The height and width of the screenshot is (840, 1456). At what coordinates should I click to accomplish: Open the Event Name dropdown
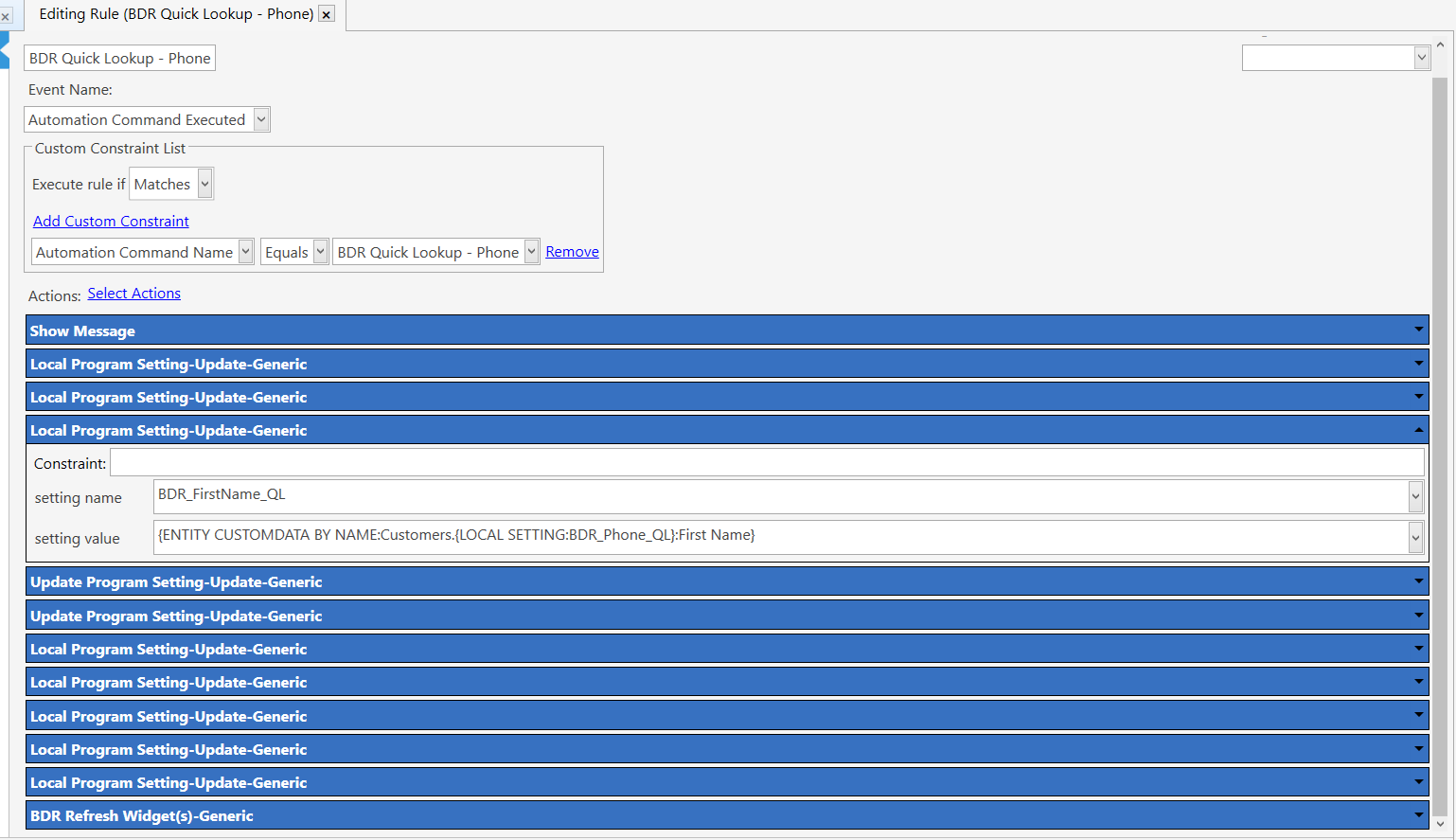[x=261, y=119]
